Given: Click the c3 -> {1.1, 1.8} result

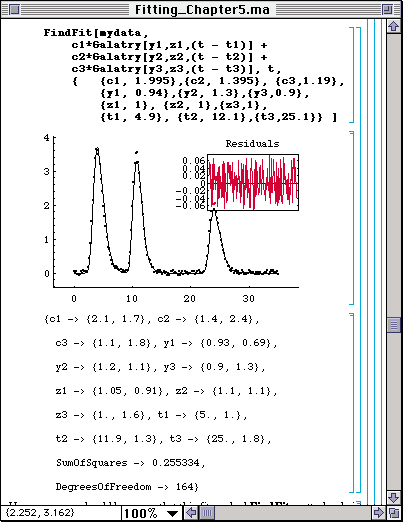Looking at the screenshot, I should point(103,343).
